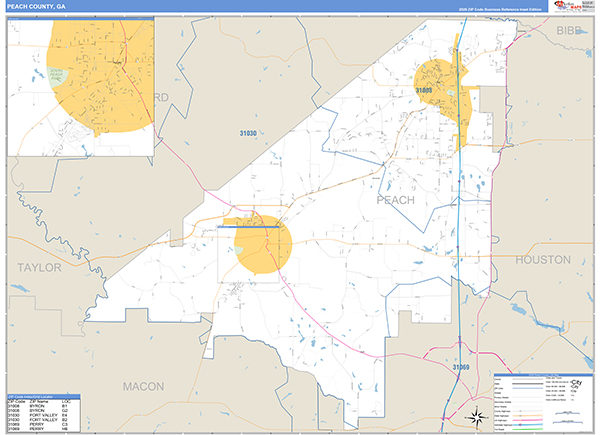Click the pink US highways legend line
Screen dimensions: 600x435
527,420
